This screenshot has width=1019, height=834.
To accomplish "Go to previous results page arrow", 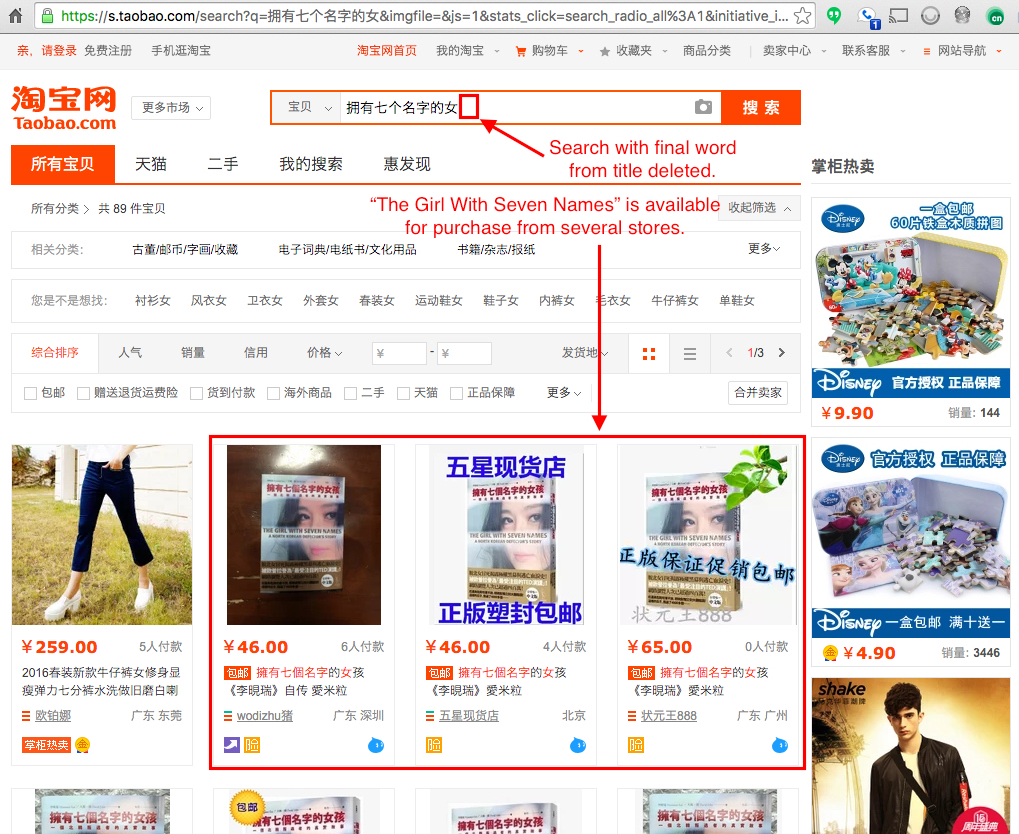I will (x=729, y=352).
